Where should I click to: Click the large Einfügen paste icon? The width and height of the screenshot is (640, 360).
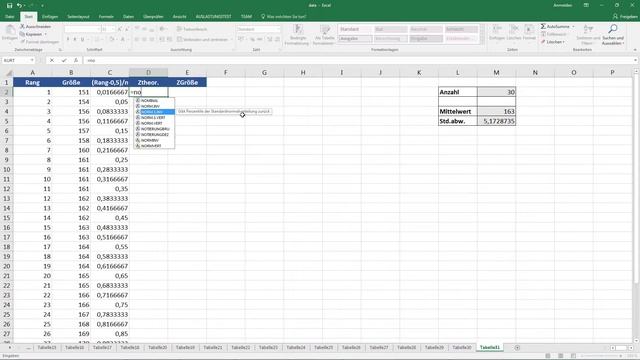pyautogui.click(x=10, y=30)
